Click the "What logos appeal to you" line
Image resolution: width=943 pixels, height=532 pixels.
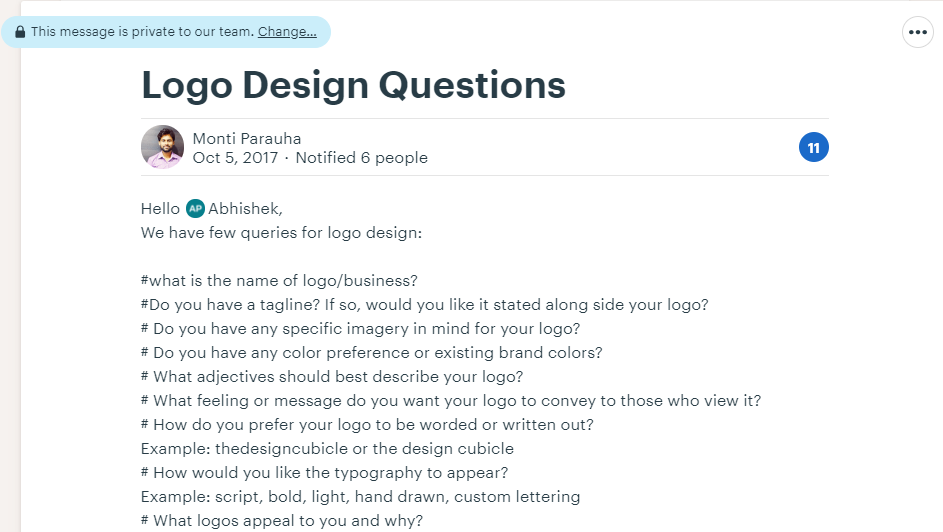(x=281, y=521)
